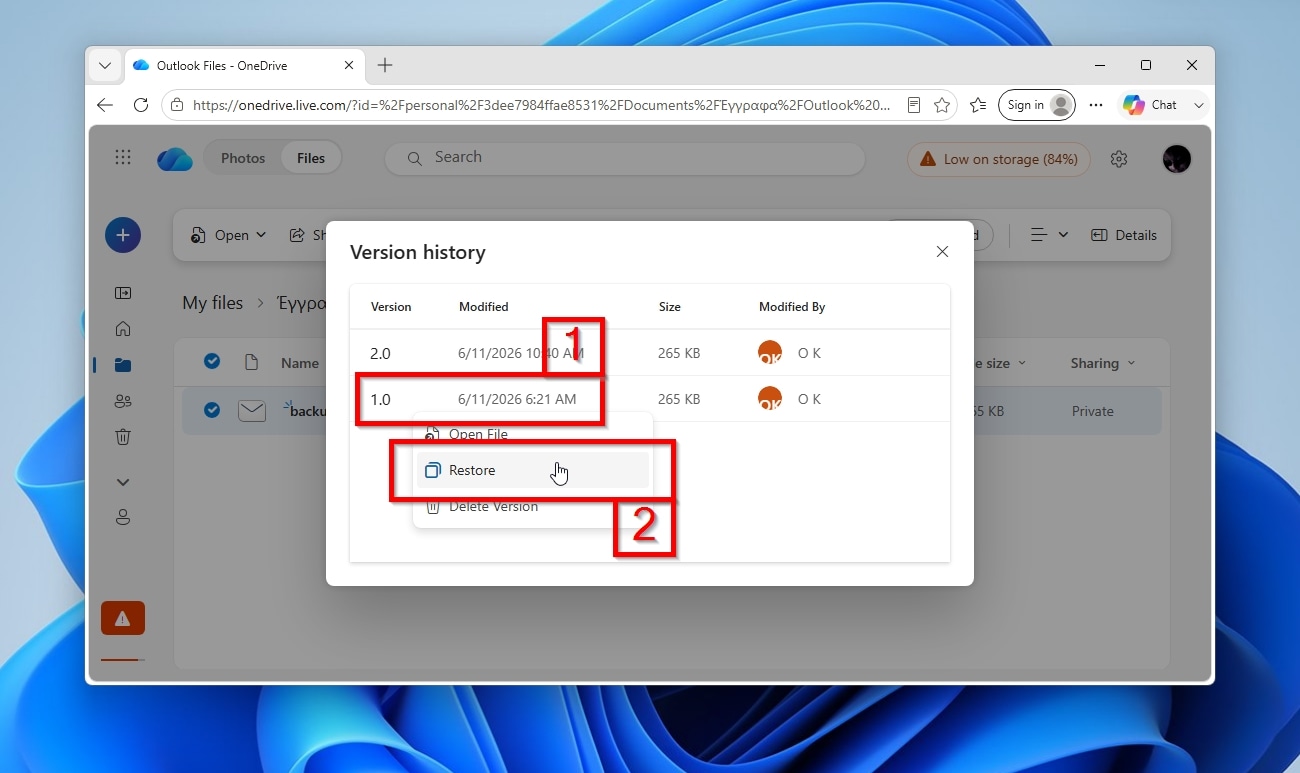This screenshot has height=773, width=1300.
Task: Select version 2.0 row
Action: click(649, 353)
